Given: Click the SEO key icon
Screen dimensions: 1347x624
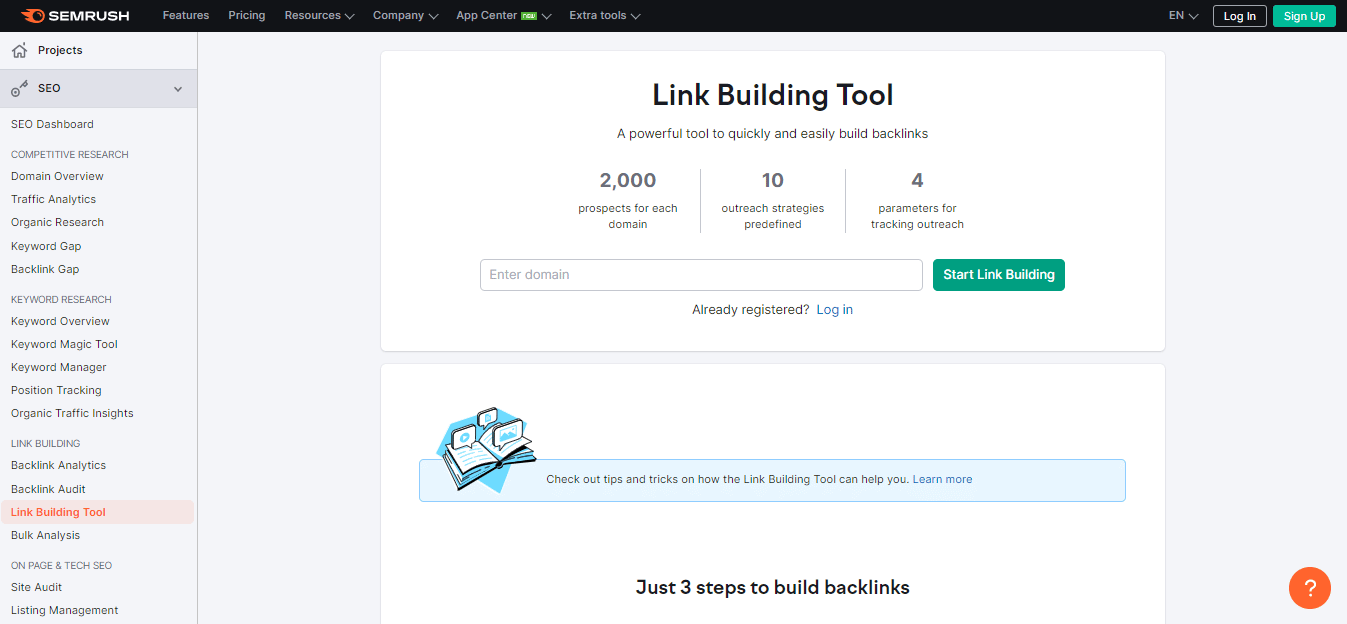Looking at the screenshot, I should [x=19, y=89].
